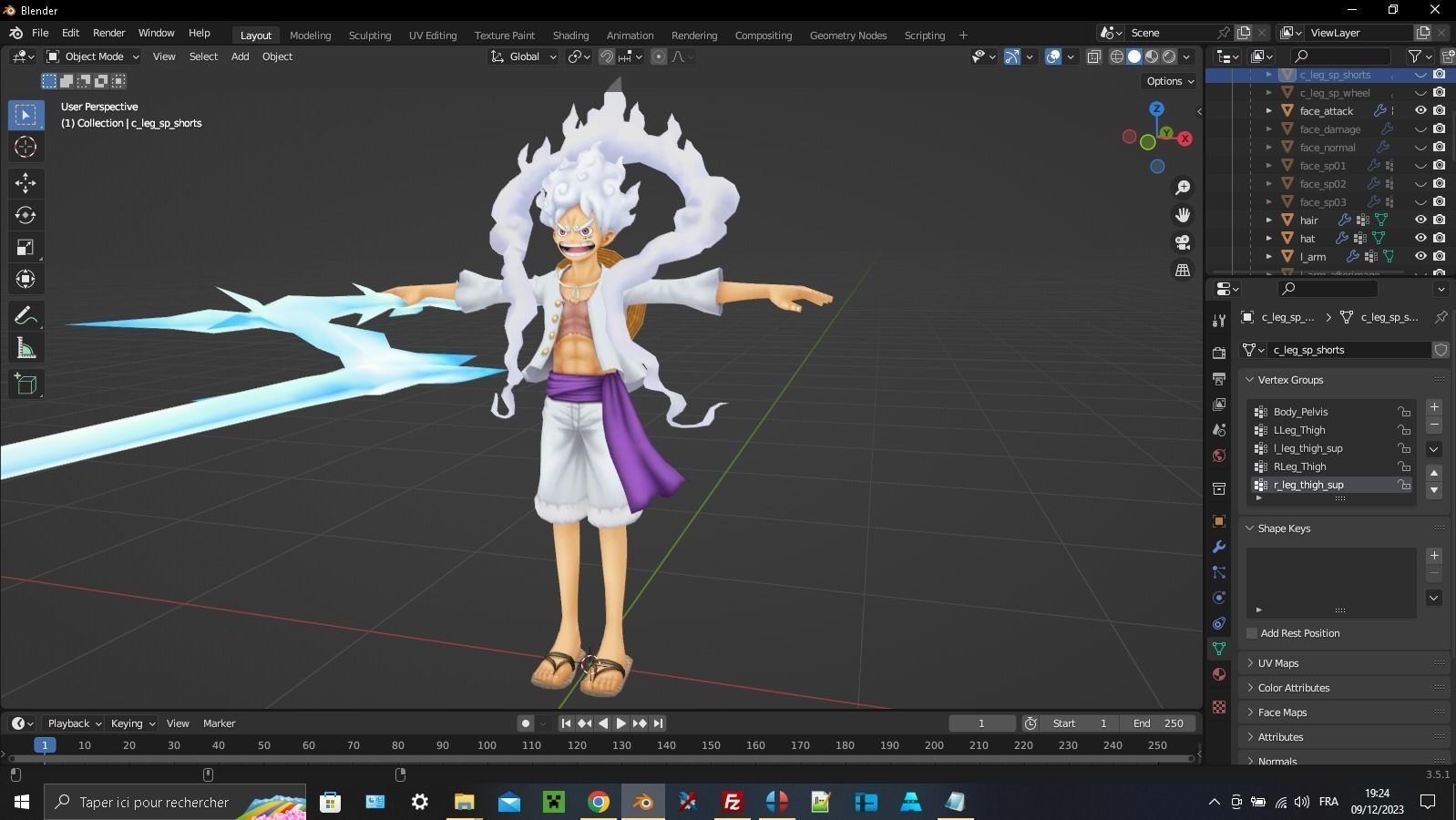Image resolution: width=1456 pixels, height=820 pixels.
Task: Click the timeline horizontal scrollbar
Action: pos(601,758)
